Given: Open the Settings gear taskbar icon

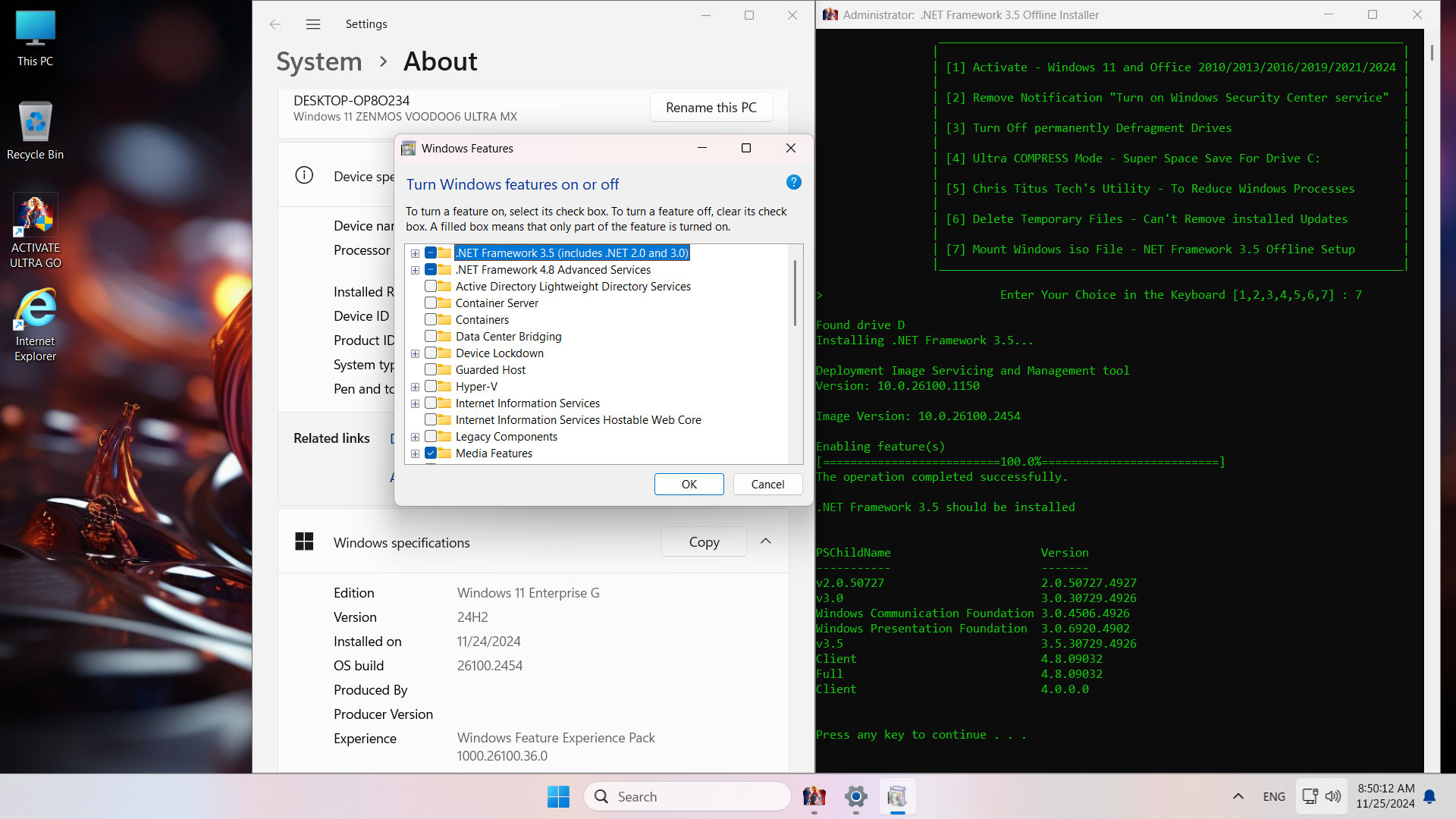Looking at the screenshot, I should click(856, 796).
